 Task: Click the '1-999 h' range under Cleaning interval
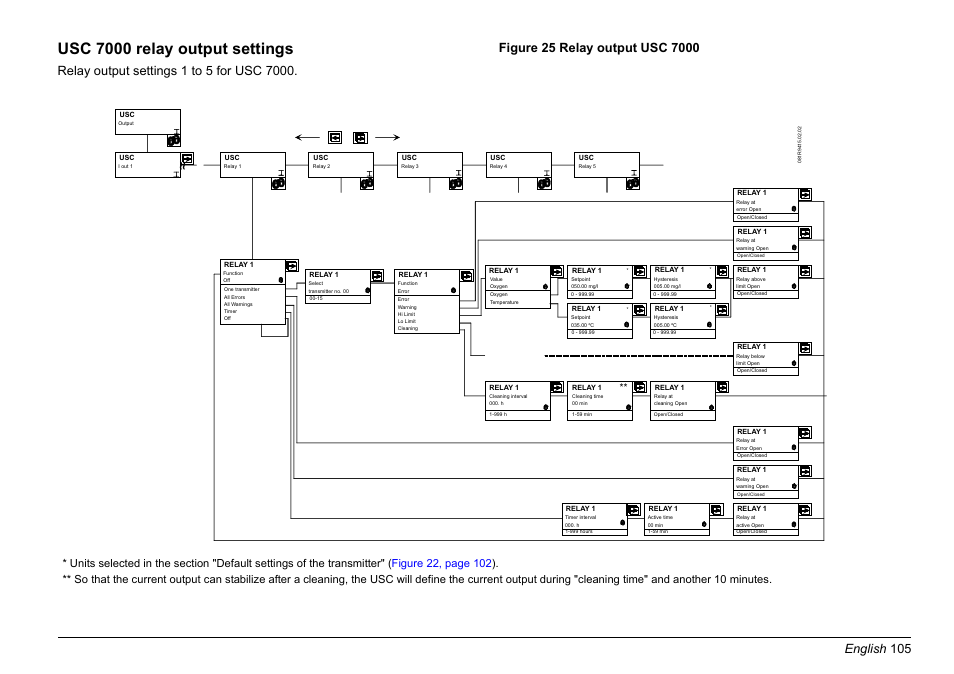[x=498, y=414]
